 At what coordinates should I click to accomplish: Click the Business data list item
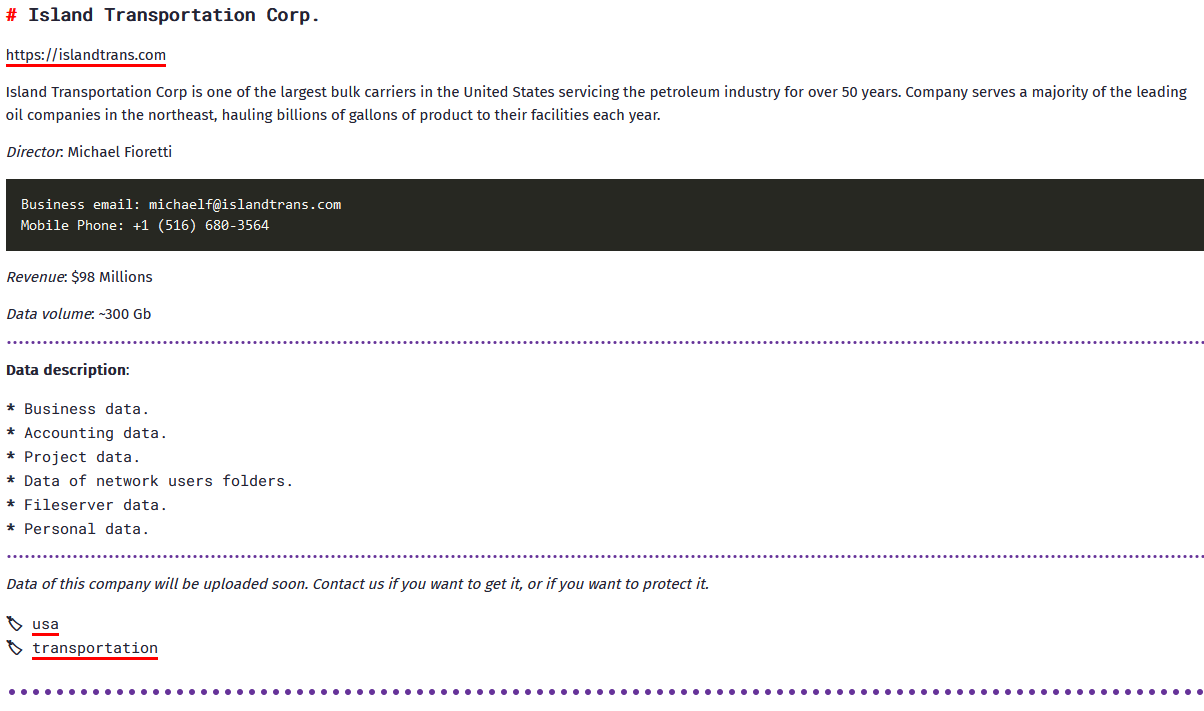[86, 409]
